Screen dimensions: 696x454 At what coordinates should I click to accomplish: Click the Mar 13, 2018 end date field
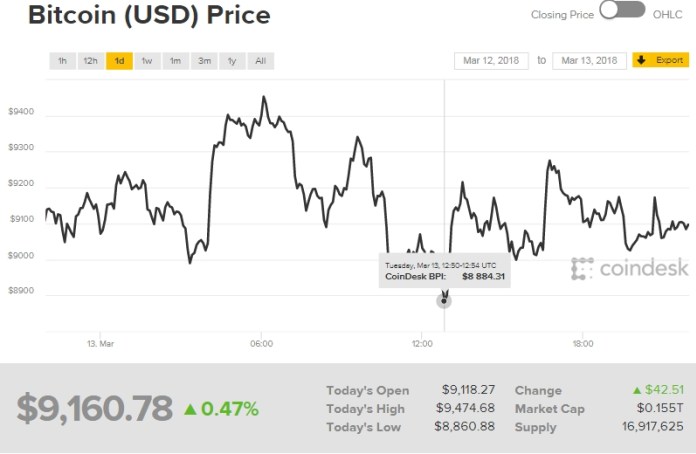589,61
